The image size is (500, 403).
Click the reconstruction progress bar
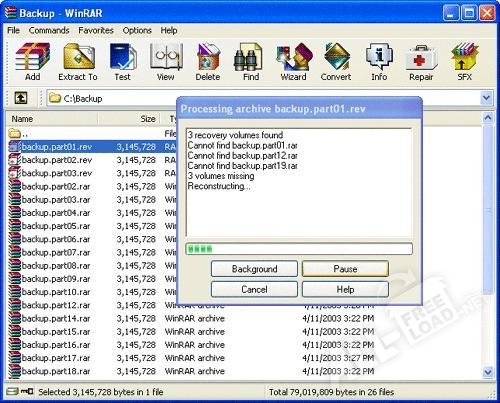point(299,249)
